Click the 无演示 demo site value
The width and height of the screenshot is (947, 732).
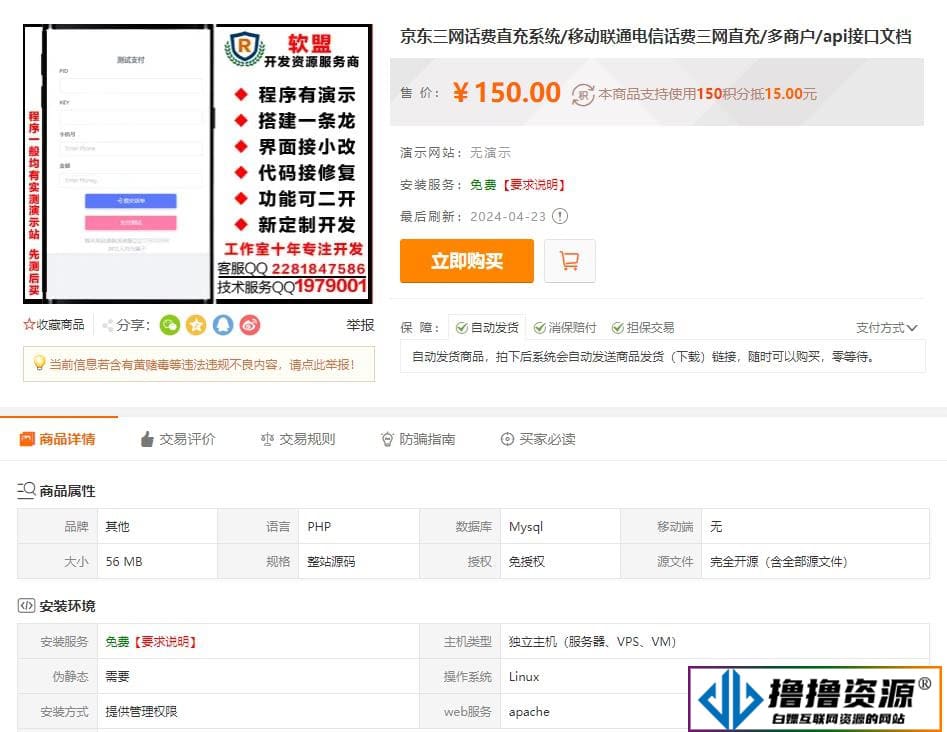point(490,153)
